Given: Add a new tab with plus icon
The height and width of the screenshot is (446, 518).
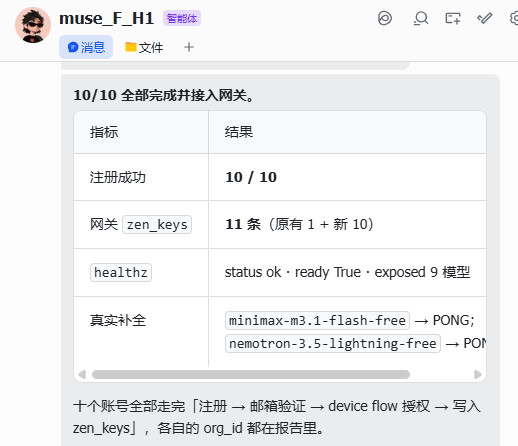Looking at the screenshot, I should tap(189, 47).
